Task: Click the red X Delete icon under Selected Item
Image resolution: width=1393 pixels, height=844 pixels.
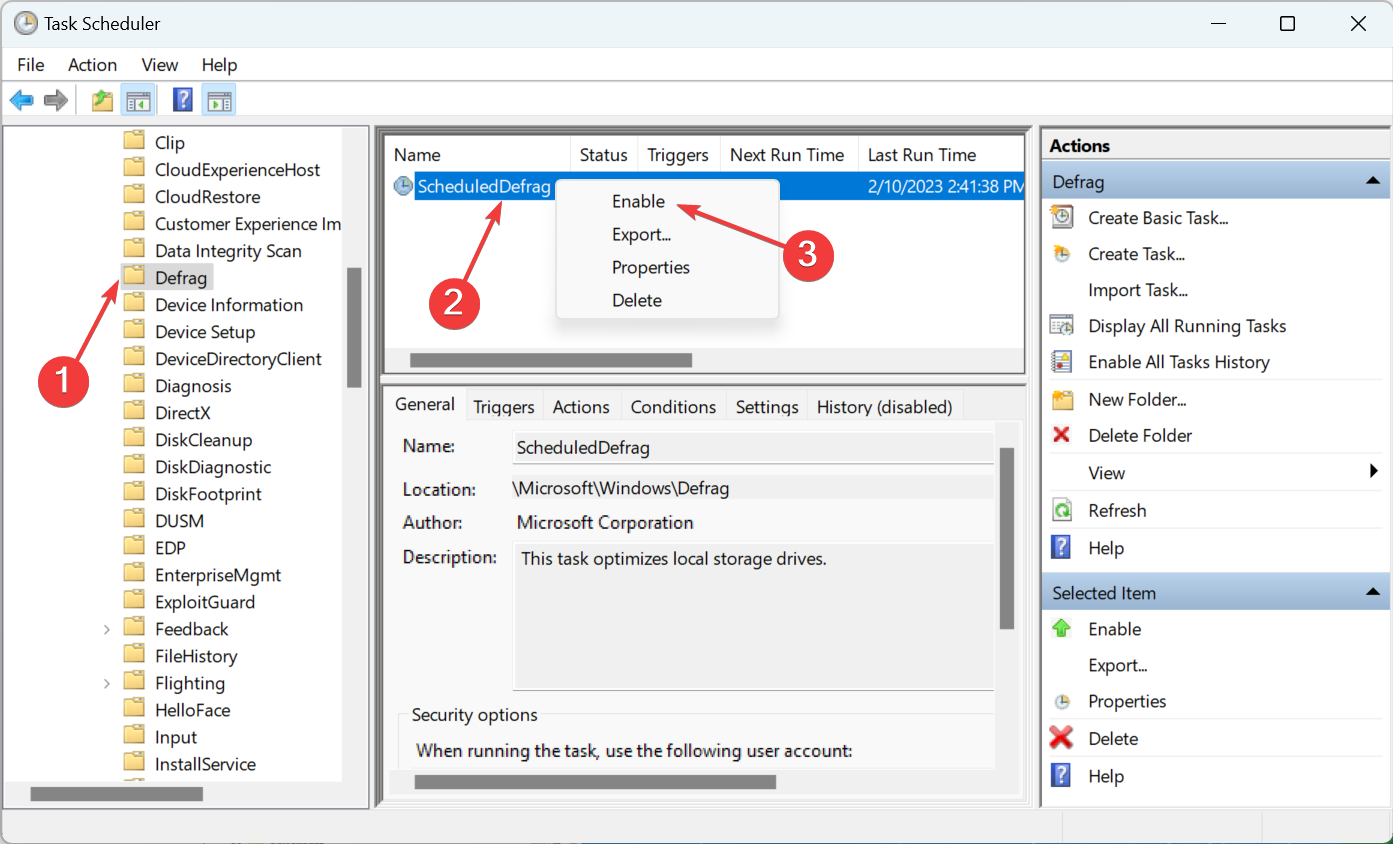Action: (1062, 738)
